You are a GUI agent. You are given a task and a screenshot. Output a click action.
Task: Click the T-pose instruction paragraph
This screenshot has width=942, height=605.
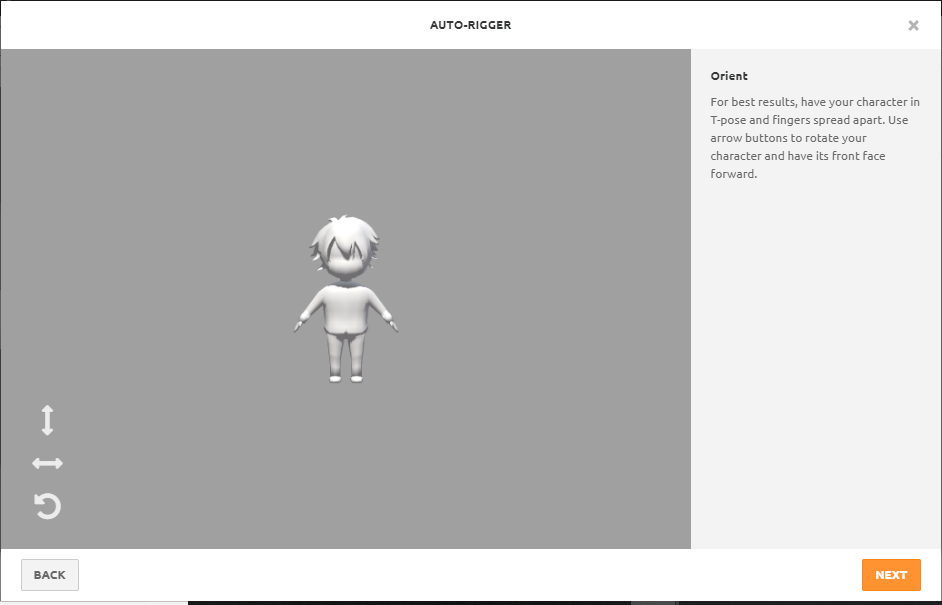[815, 138]
